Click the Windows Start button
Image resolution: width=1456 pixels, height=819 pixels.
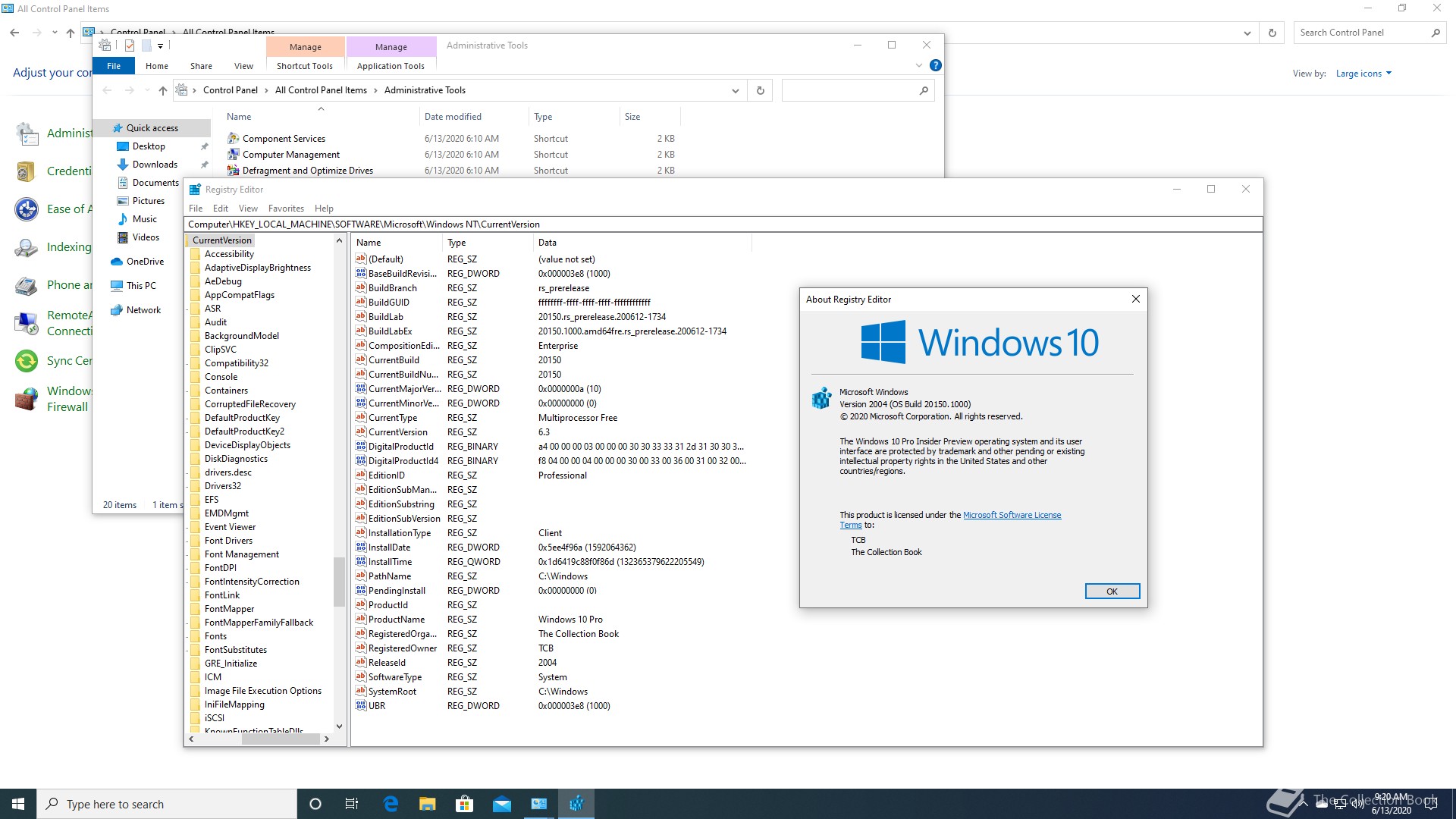click(x=18, y=804)
